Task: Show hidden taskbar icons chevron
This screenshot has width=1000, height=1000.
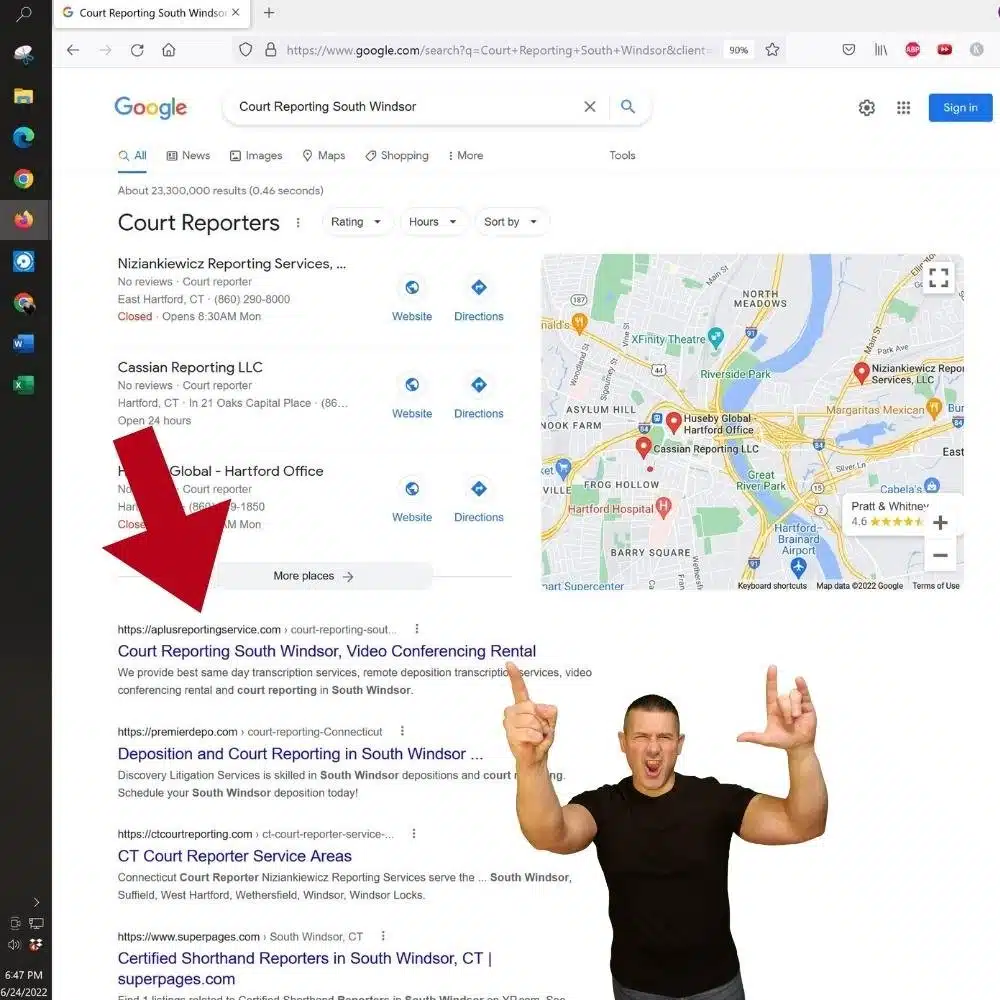Action: coord(36,902)
